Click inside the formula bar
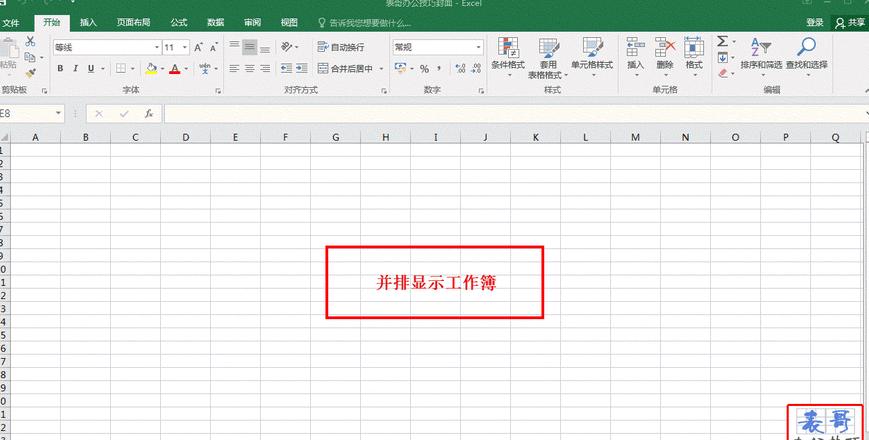Screen dimensions: 869x440 click(x=513, y=114)
